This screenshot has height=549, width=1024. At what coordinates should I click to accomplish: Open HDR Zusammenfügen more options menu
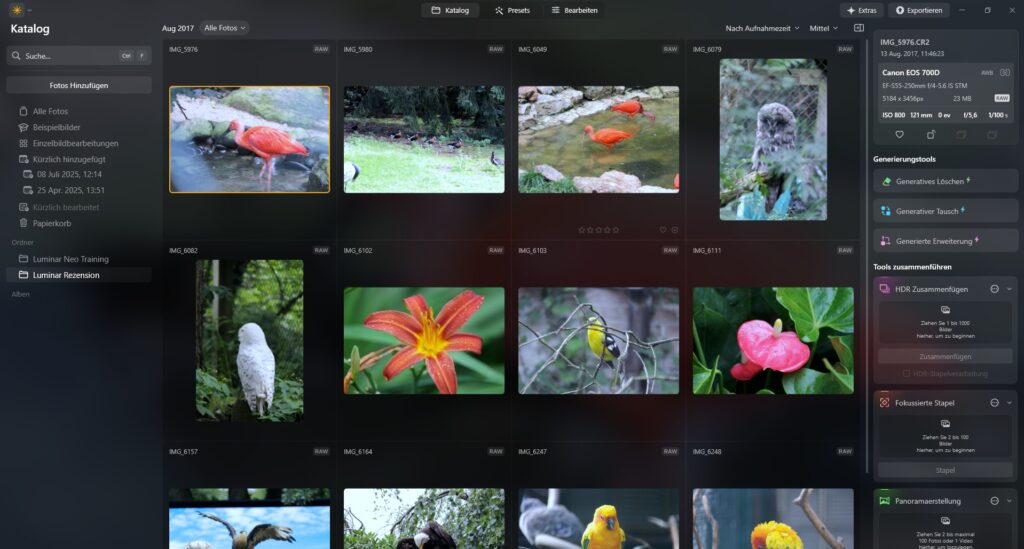point(995,289)
